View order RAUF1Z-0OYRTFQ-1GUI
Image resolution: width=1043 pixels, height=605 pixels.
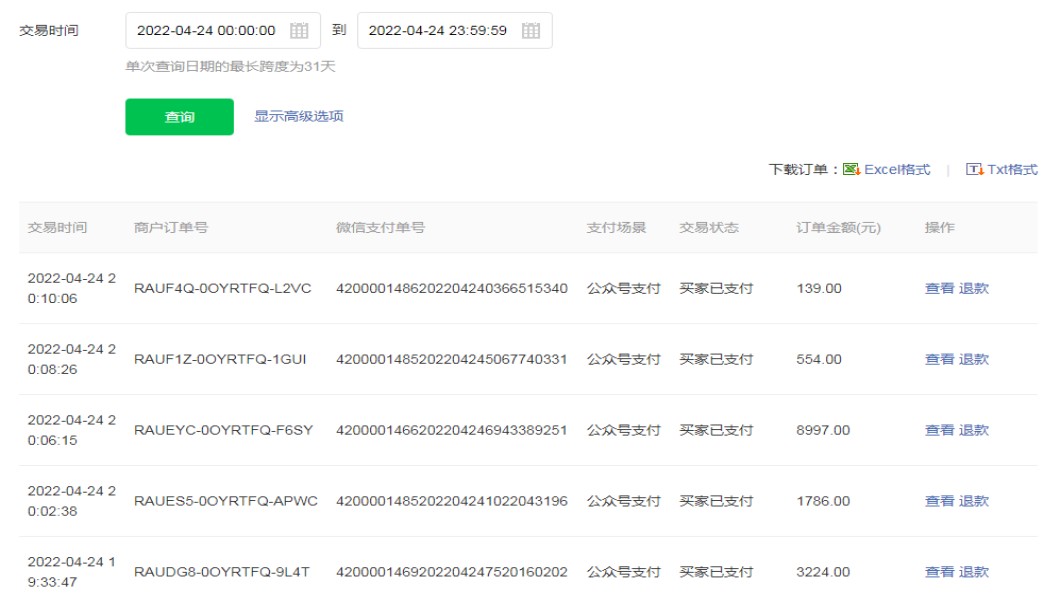[939, 359]
